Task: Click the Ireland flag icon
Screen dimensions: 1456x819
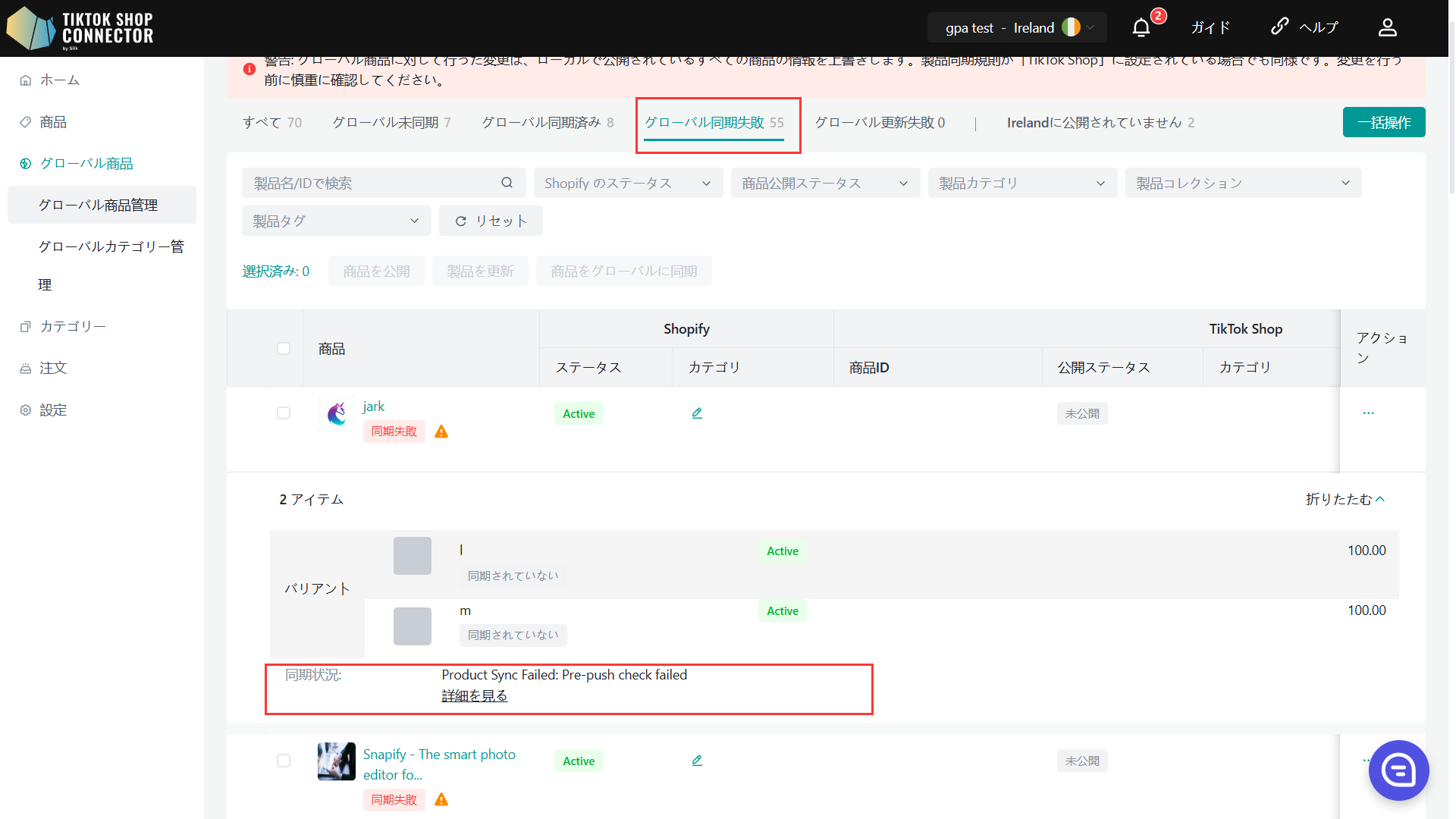Action: click(x=1071, y=28)
